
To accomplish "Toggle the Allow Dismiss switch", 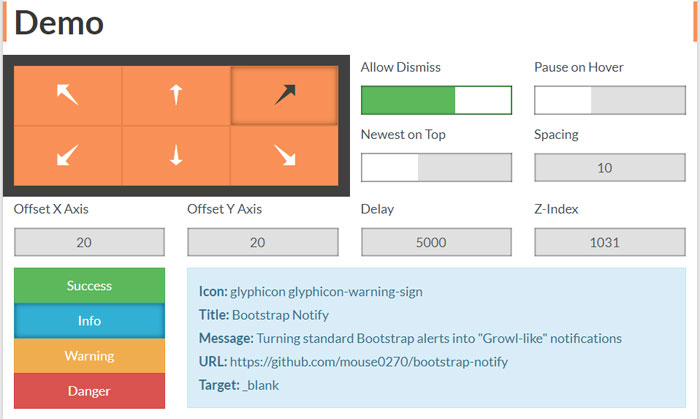I will tap(436, 100).
